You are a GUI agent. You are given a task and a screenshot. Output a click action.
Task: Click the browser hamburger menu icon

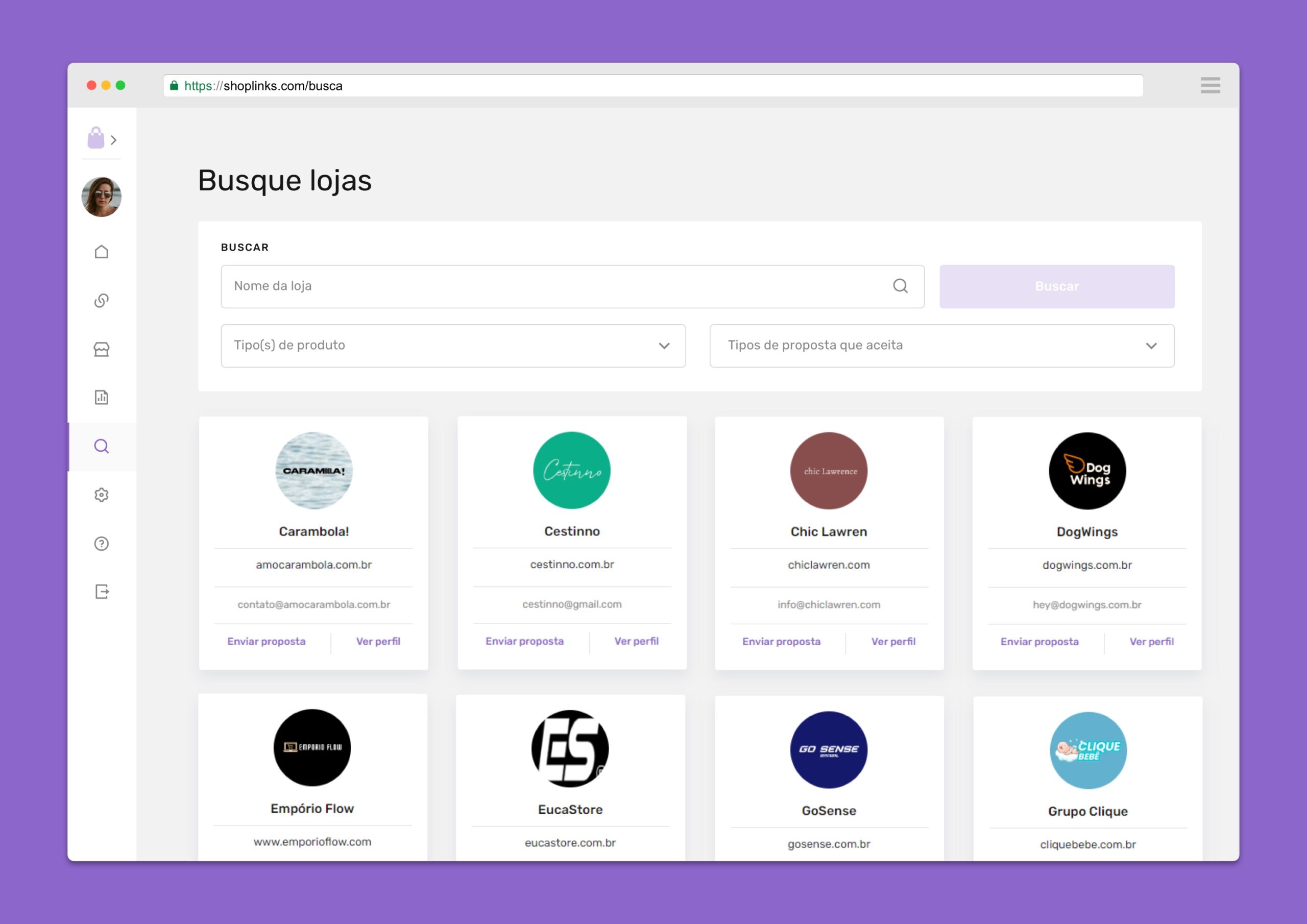pos(1210,85)
